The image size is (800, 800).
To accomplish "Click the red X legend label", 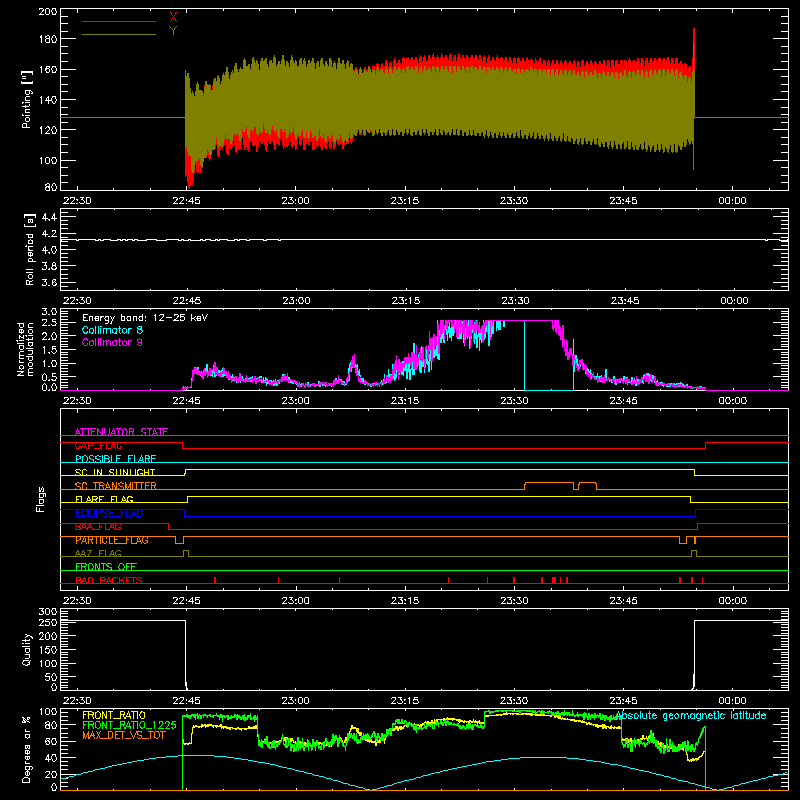I will point(173,18).
